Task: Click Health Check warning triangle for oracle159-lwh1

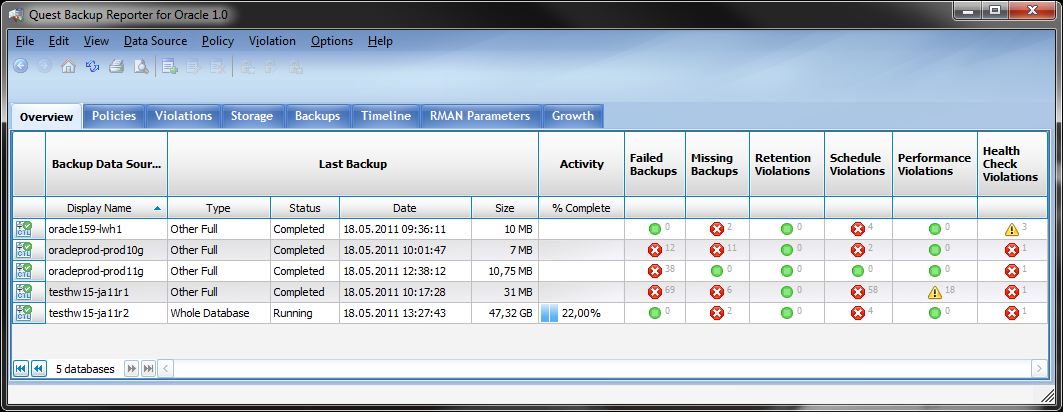Action: (1011, 229)
